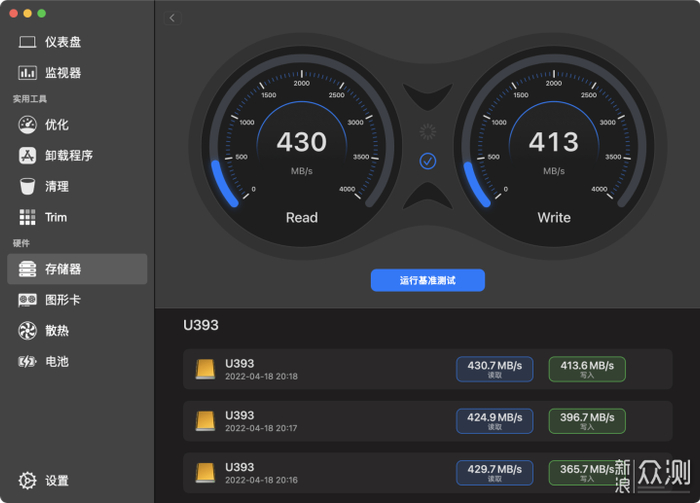This screenshot has height=503, width=700.
Task: Click the Write speed gauge showing 413
Action: [x=554, y=145]
